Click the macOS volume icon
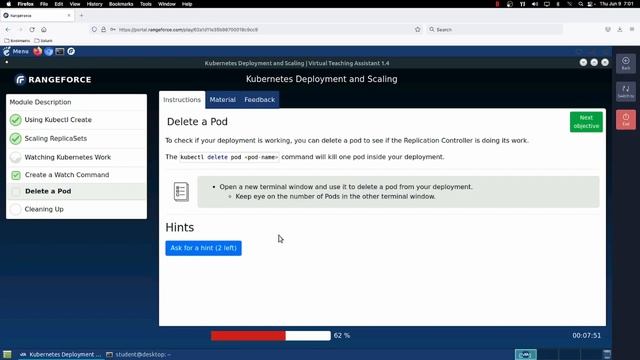Viewport: 640px width, 360px height. 535,4
